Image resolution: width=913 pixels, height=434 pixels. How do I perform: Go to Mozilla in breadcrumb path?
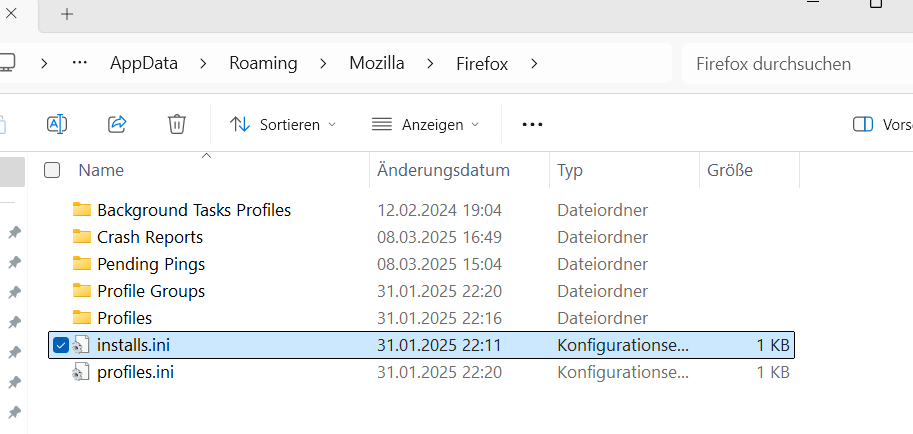click(377, 63)
